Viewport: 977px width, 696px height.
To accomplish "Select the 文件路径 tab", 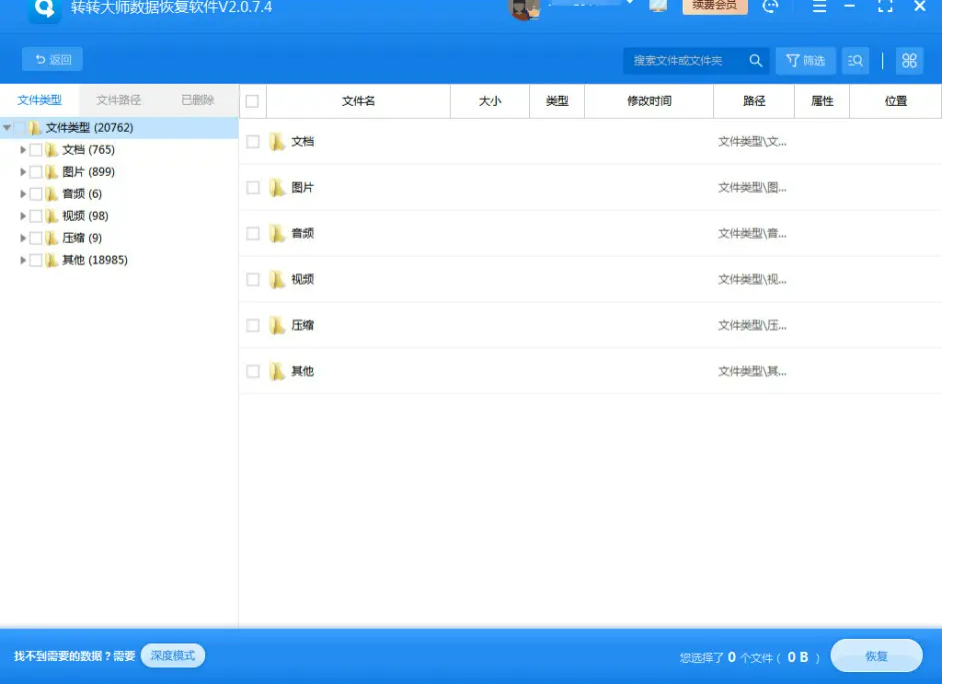I will point(118,100).
